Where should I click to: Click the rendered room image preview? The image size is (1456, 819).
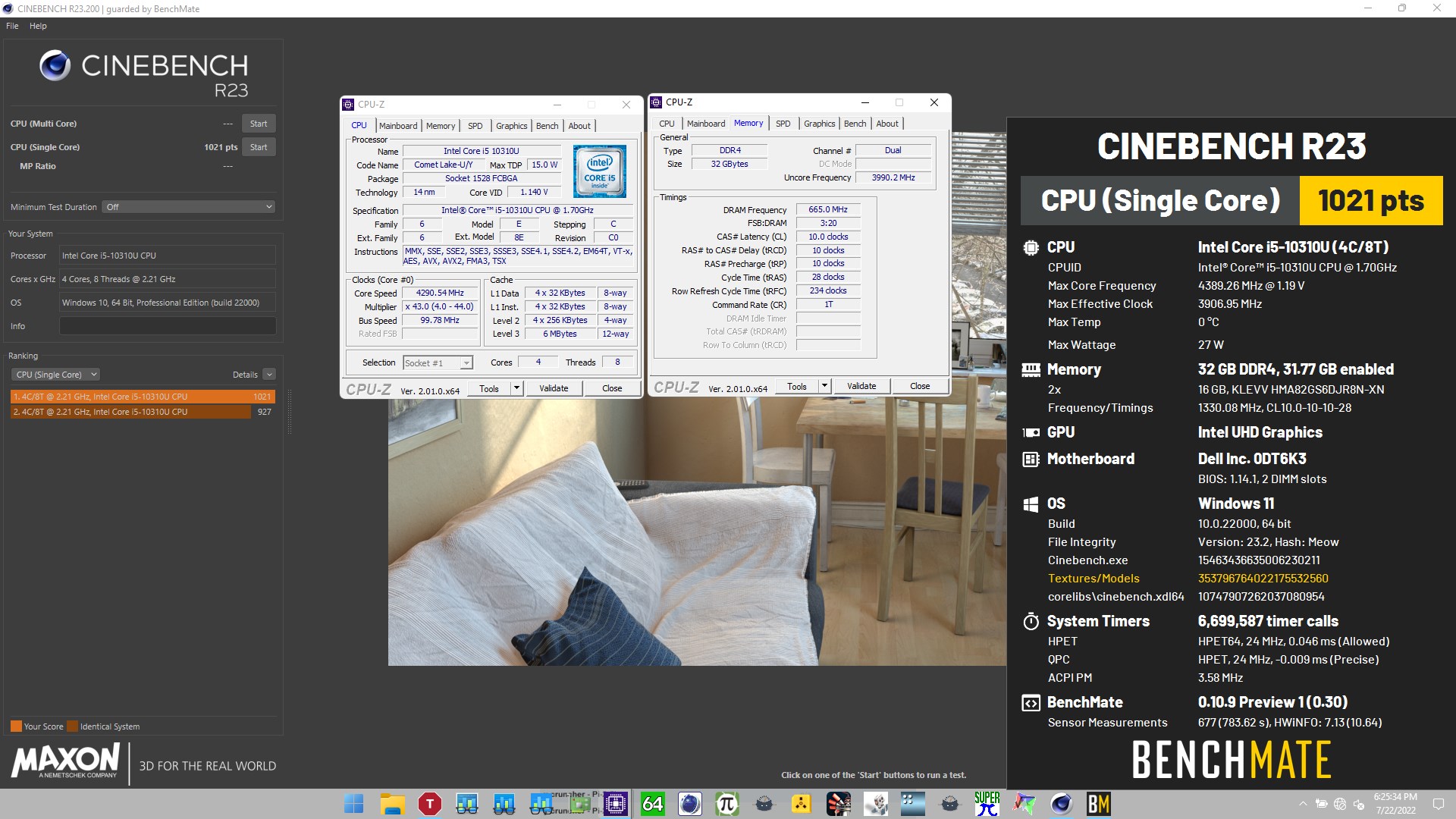point(697,531)
